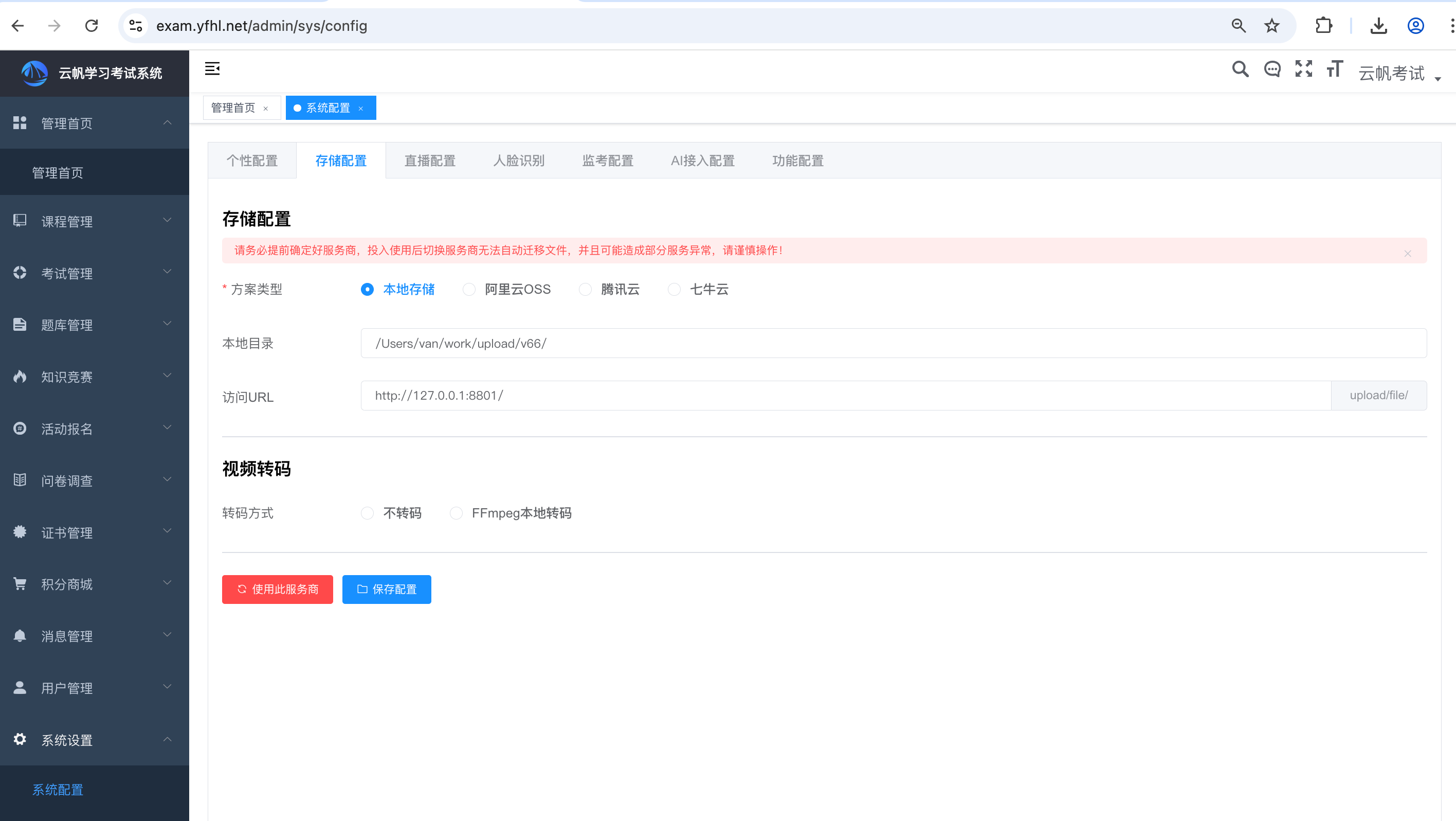Open the 云帆考试 user dropdown
1456x821 pixels.
click(1399, 73)
